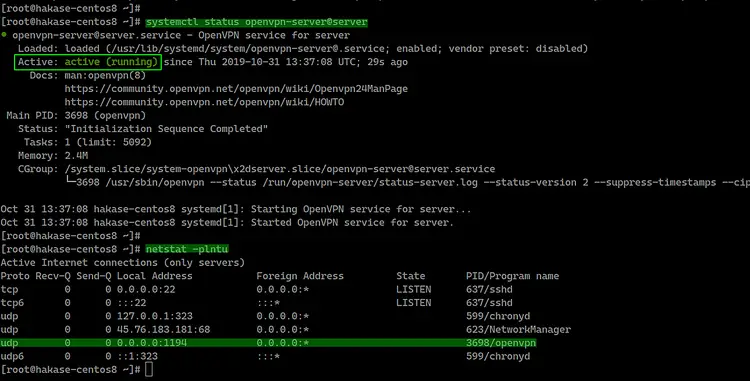Viewport: 750px width, 381px height.
Task: Click local address '45.76.183.181:68'
Action: (164, 330)
